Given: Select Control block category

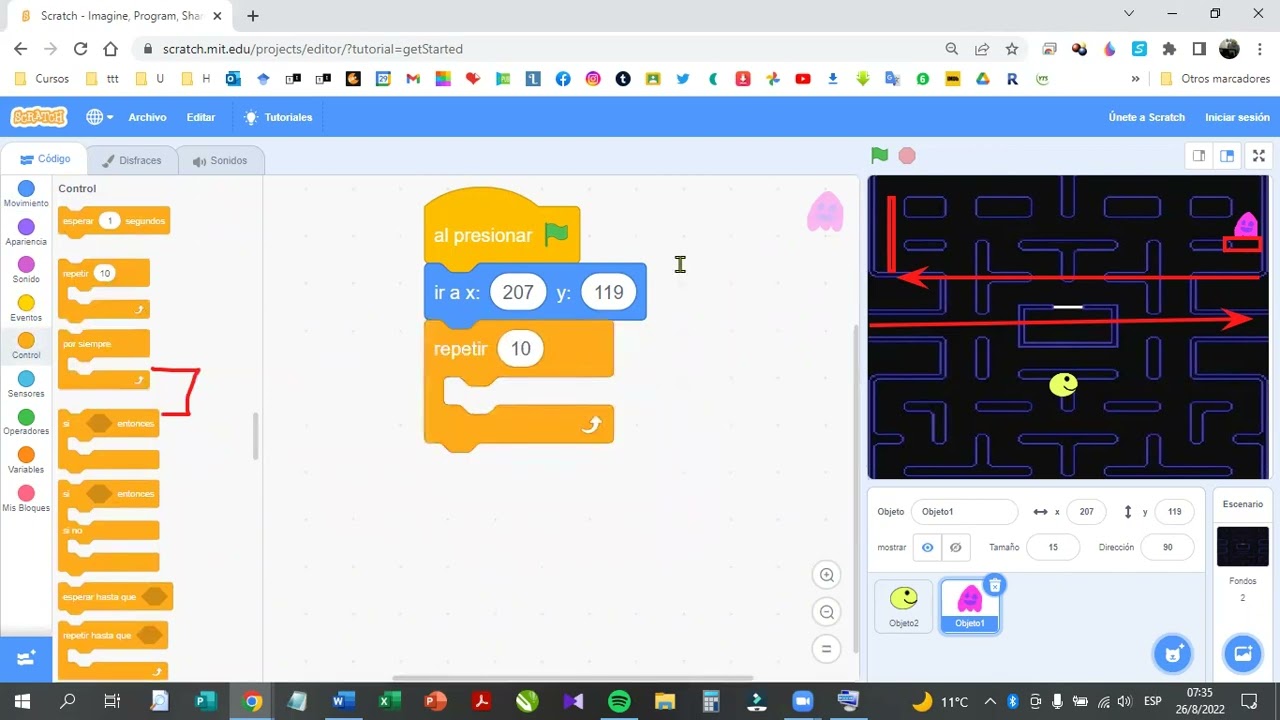Looking at the screenshot, I should pyautogui.click(x=26, y=346).
